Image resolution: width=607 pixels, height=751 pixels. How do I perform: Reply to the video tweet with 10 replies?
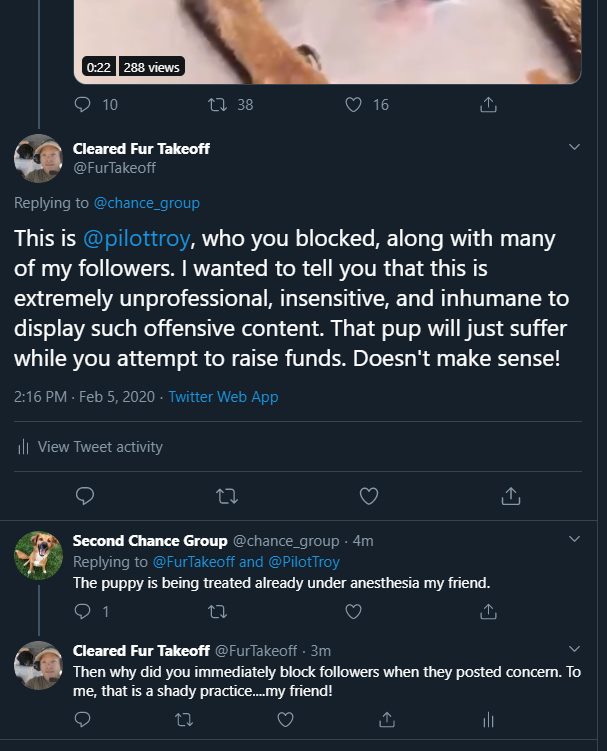(x=84, y=104)
